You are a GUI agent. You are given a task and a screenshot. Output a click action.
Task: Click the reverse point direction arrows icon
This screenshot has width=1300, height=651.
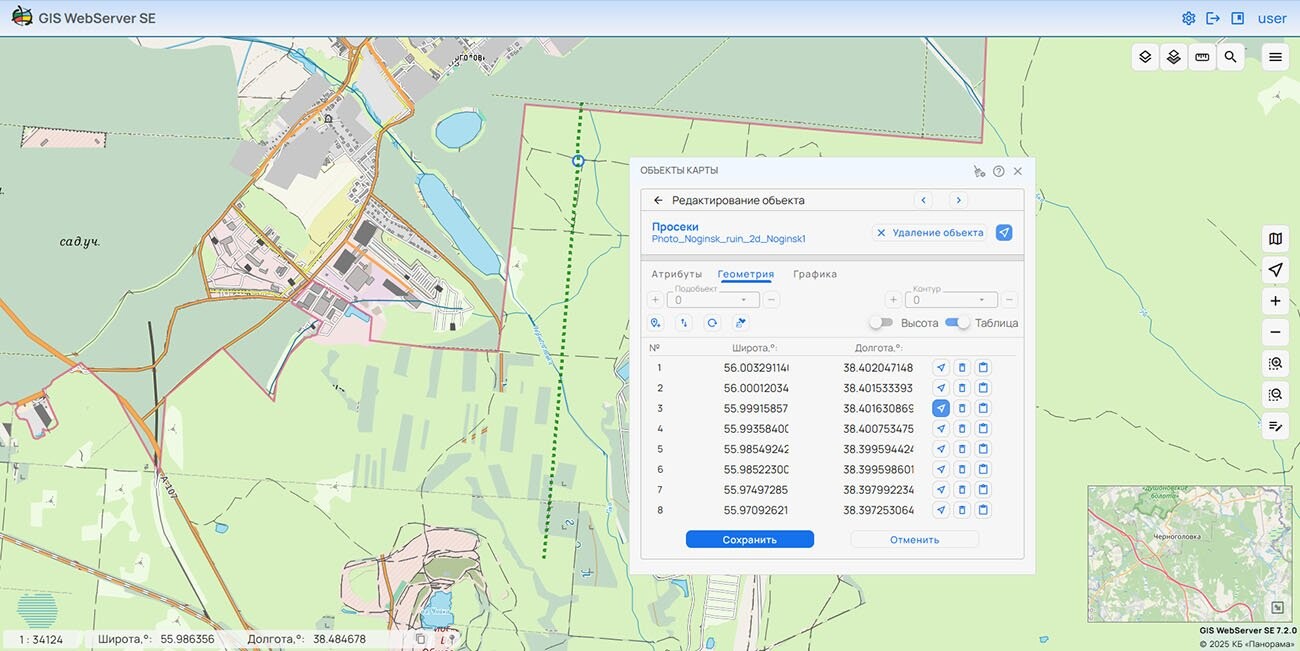coord(684,323)
